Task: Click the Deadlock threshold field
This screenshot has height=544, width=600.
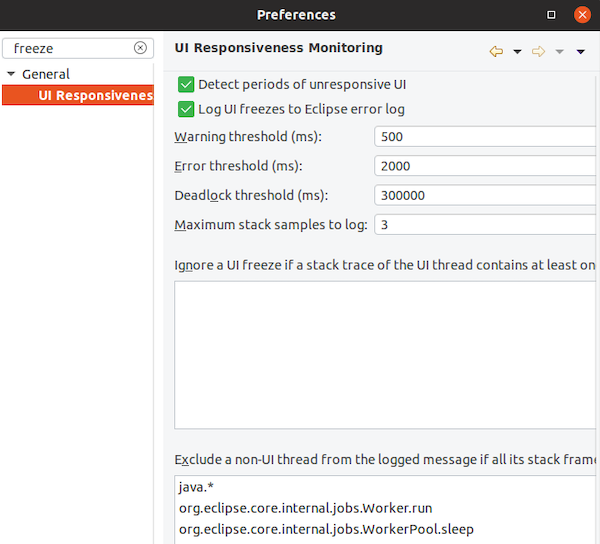Action: (486, 196)
